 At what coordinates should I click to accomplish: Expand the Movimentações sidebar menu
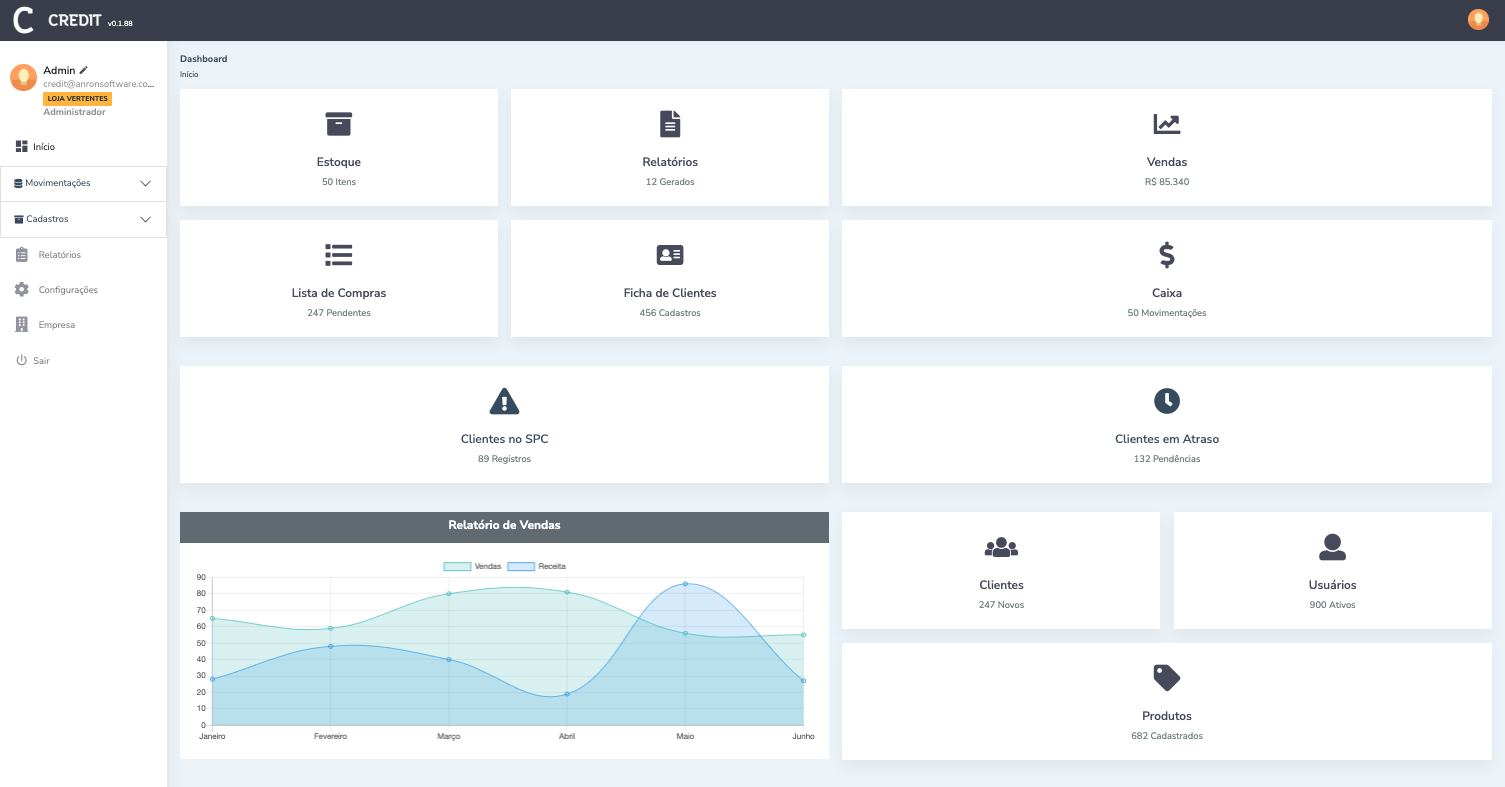click(x=83, y=184)
